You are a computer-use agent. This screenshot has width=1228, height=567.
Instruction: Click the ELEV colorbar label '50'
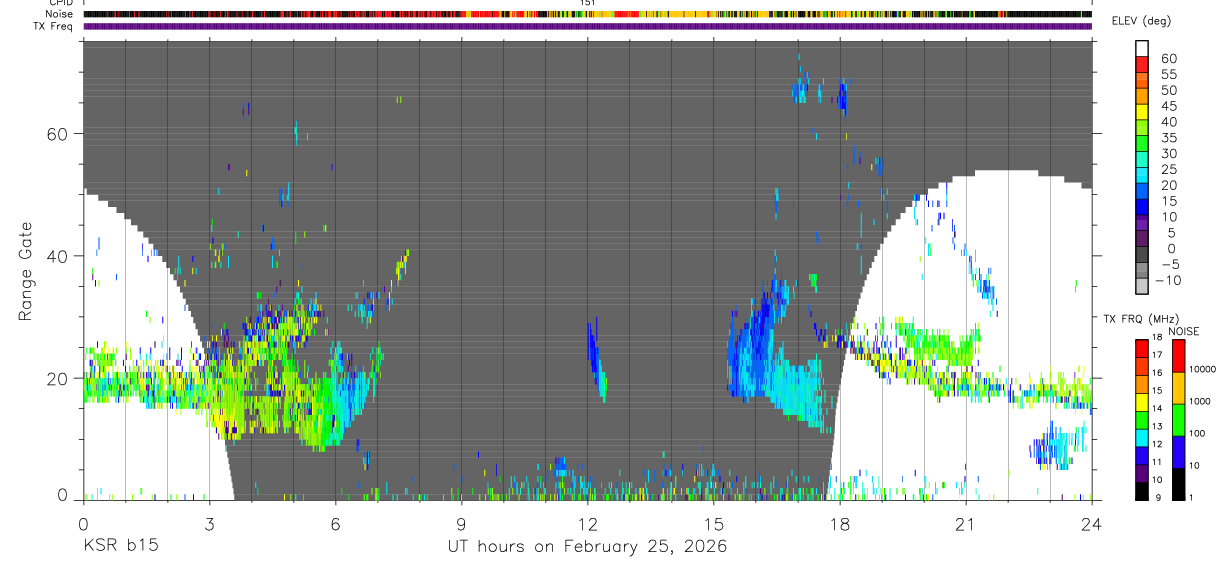coord(1167,90)
